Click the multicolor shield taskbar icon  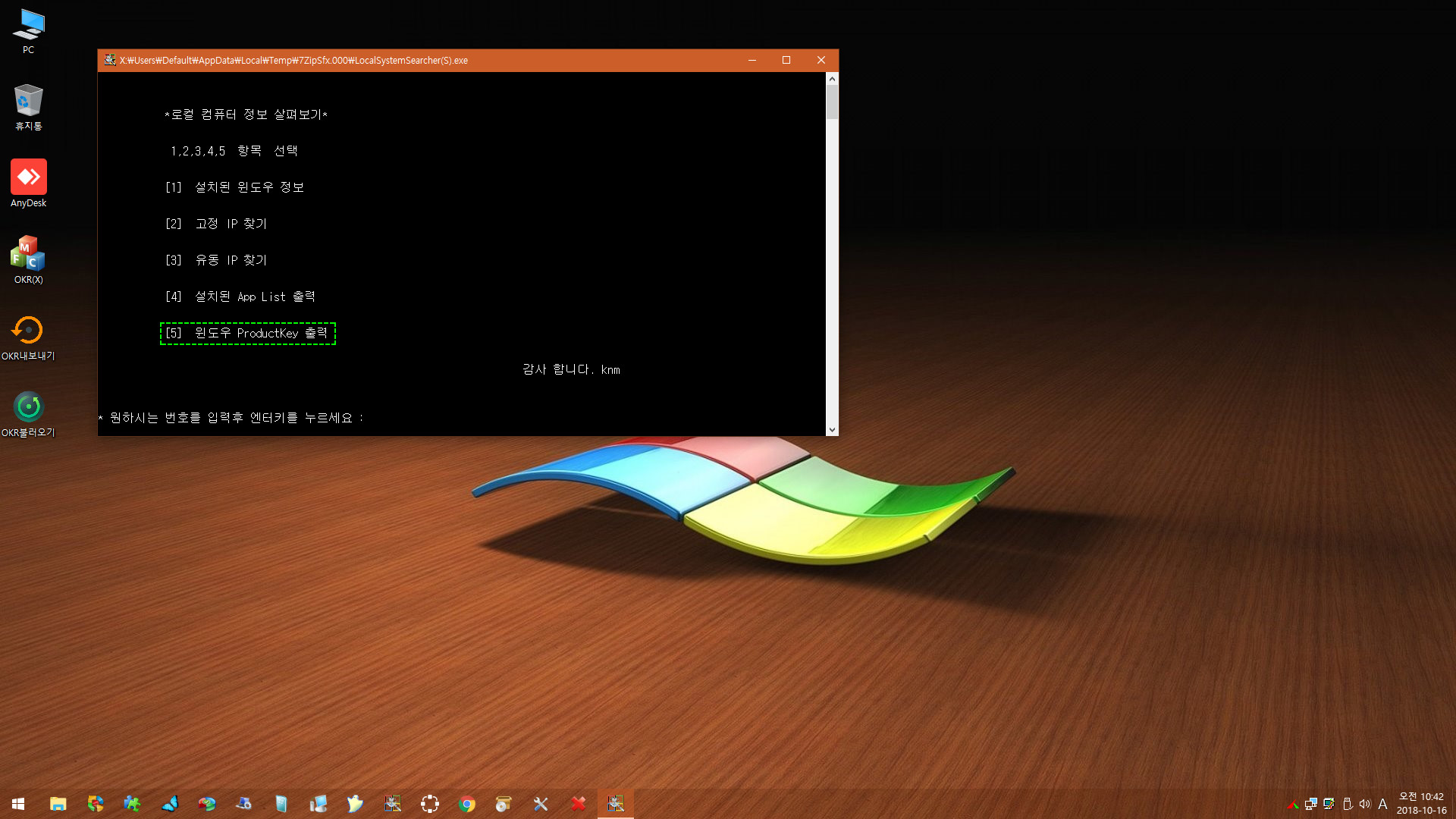point(96,804)
